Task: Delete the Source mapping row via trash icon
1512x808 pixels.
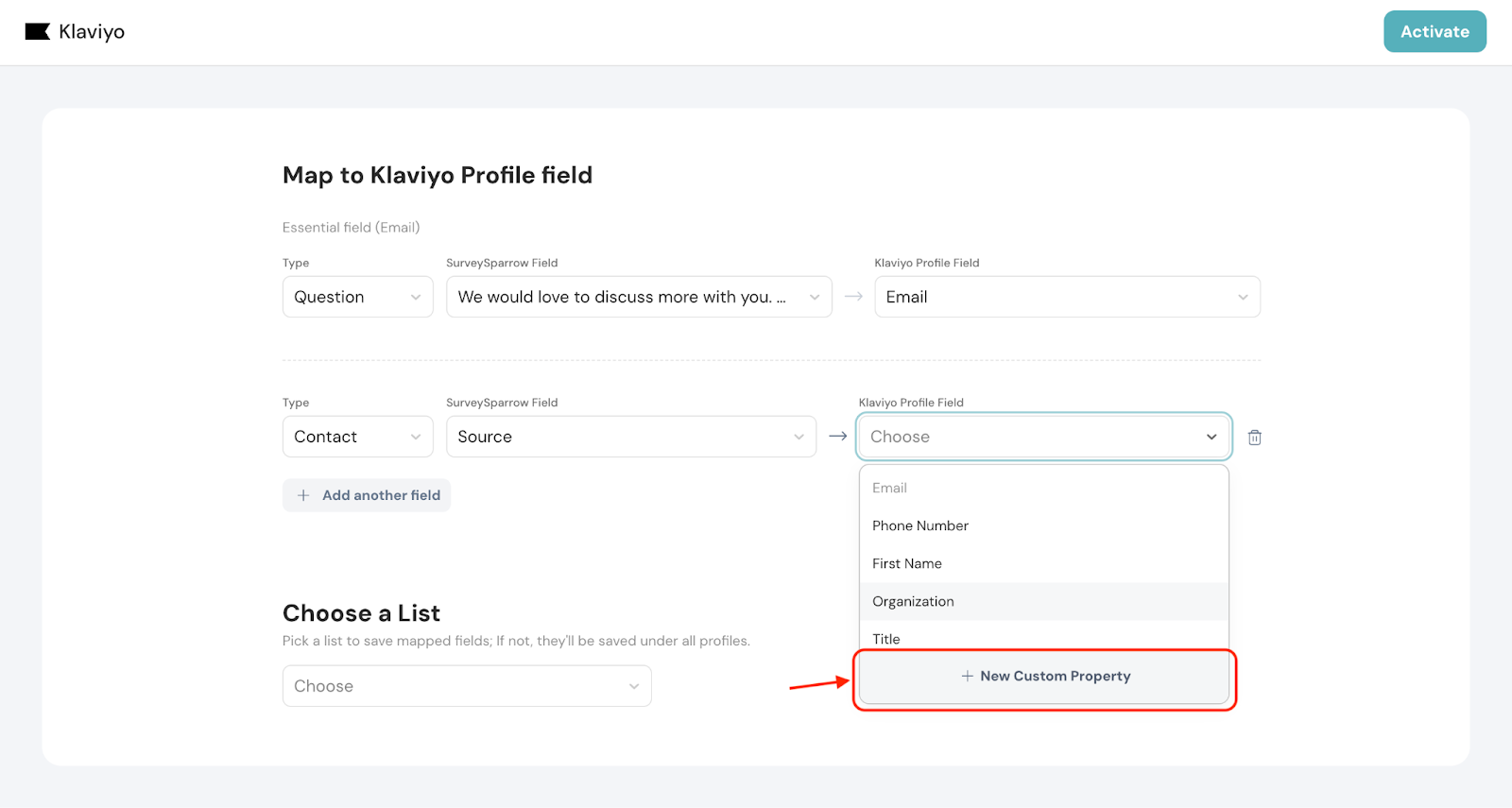Action: point(1254,438)
